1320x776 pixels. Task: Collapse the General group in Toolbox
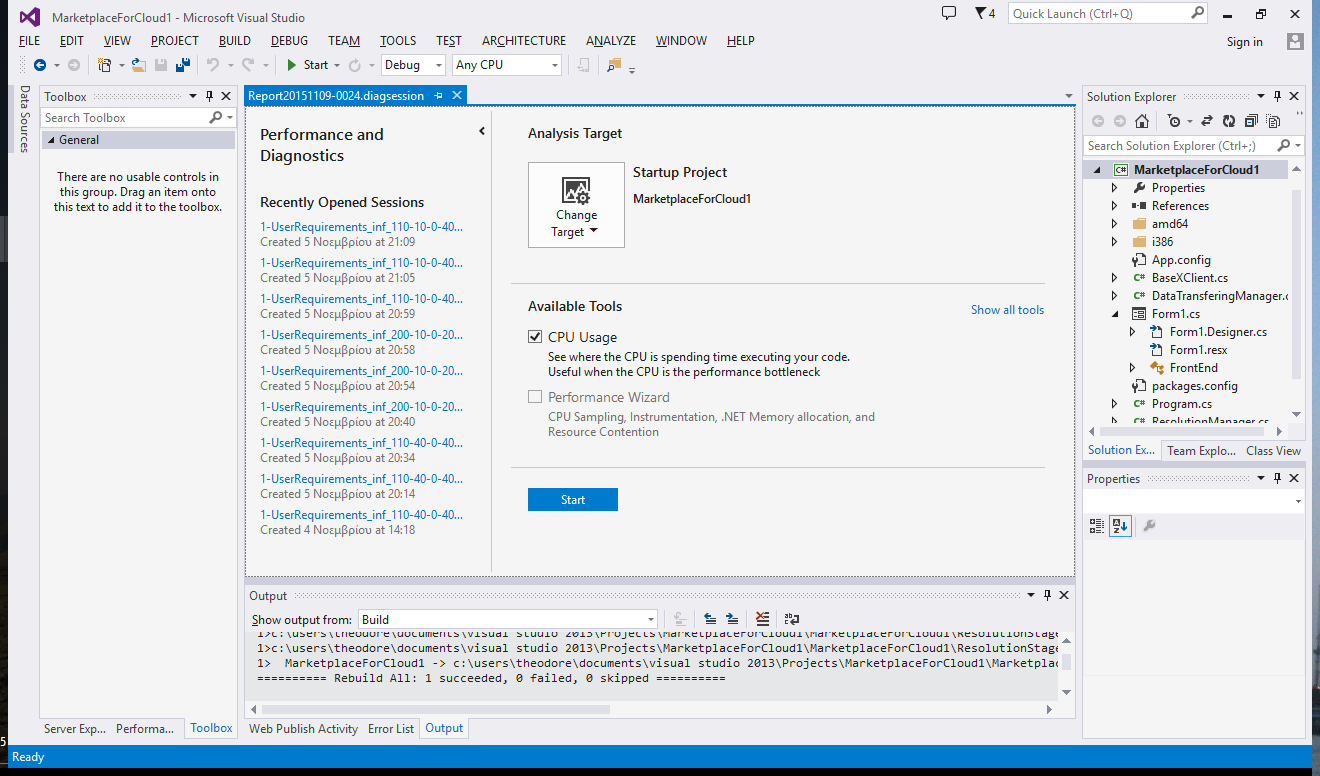click(50, 140)
